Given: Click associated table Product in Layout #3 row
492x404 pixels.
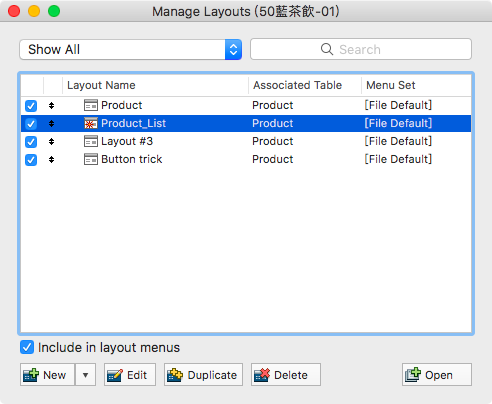Looking at the screenshot, I should click(x=273, y=141).
